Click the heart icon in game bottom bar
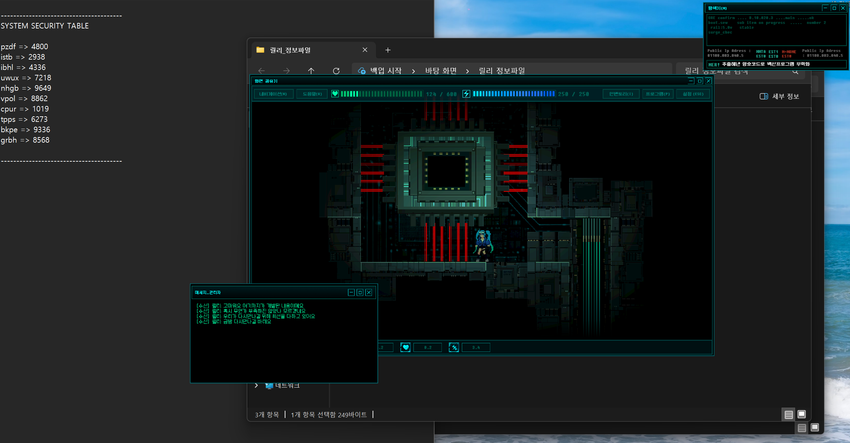850x443 pixels. point(405,348)
